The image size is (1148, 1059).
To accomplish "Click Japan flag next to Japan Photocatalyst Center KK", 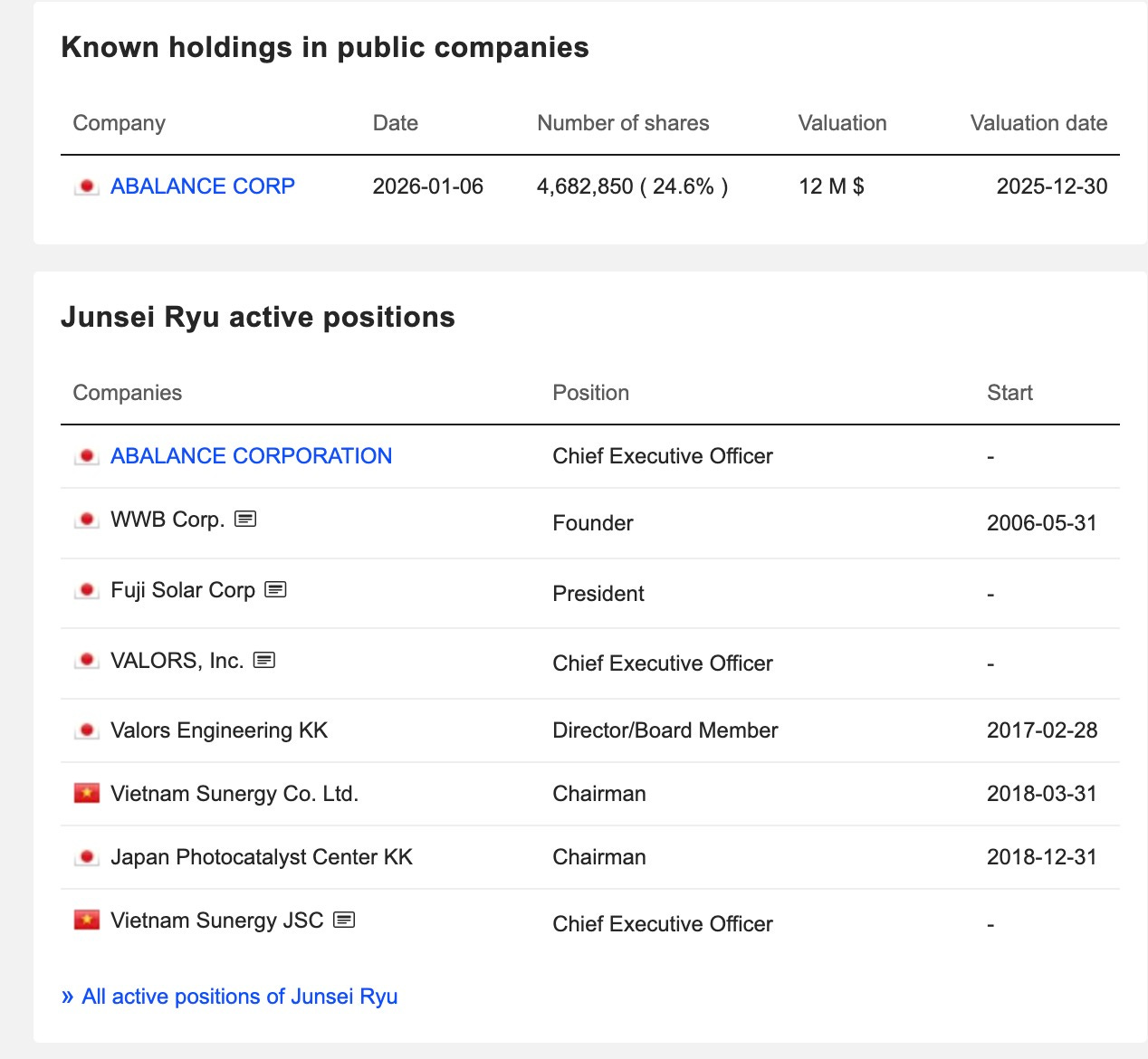I will point(87,857).
